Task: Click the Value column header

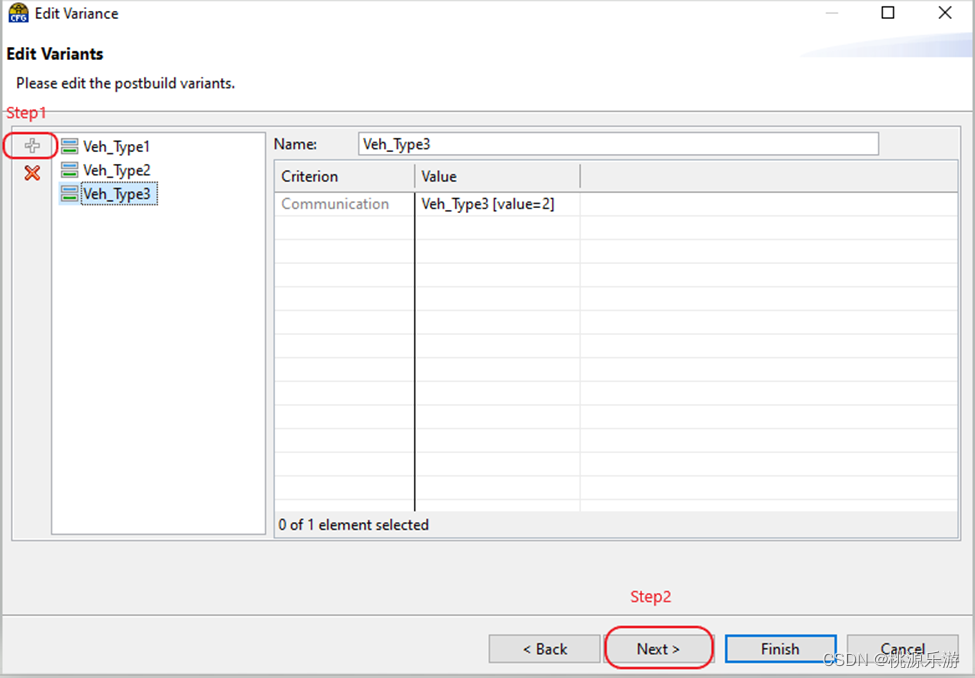Action: (x=497, y=177)
